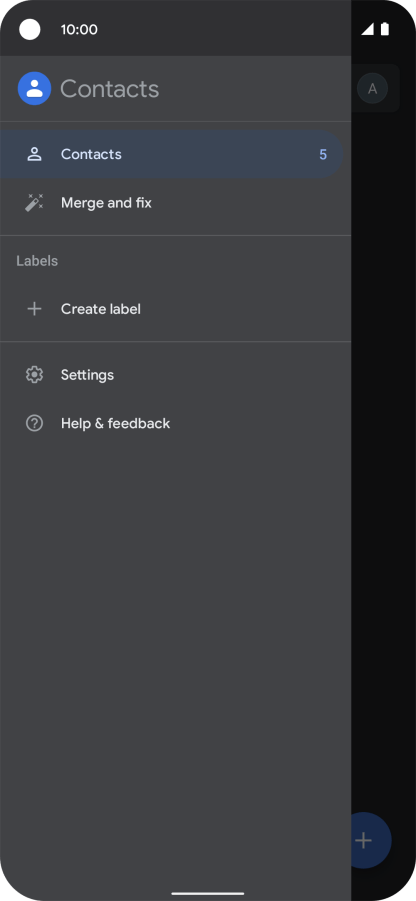416x901 pixels.
Task: Click the contacts count number 5
Action: [323, 155]
